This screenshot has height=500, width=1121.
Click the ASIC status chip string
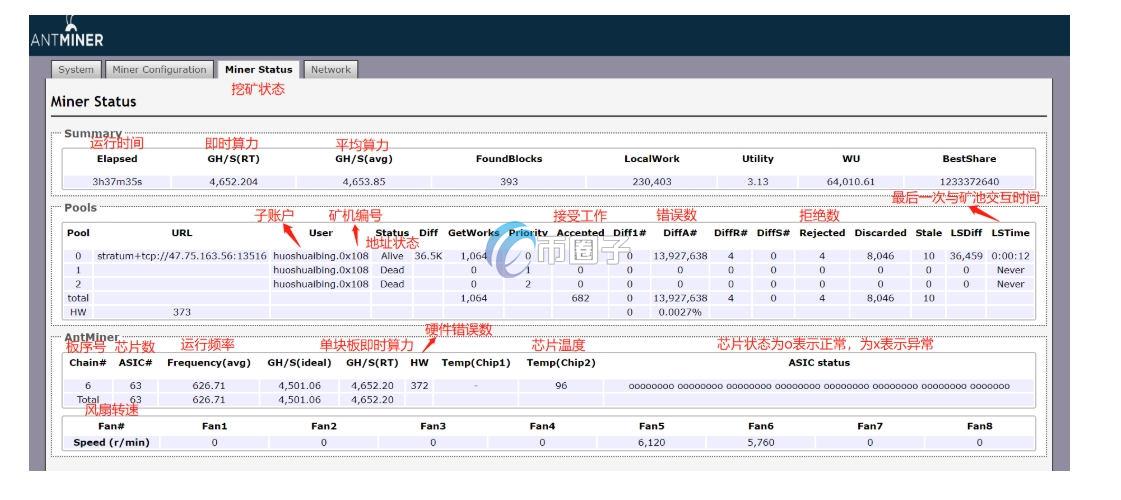click(819, 385)
